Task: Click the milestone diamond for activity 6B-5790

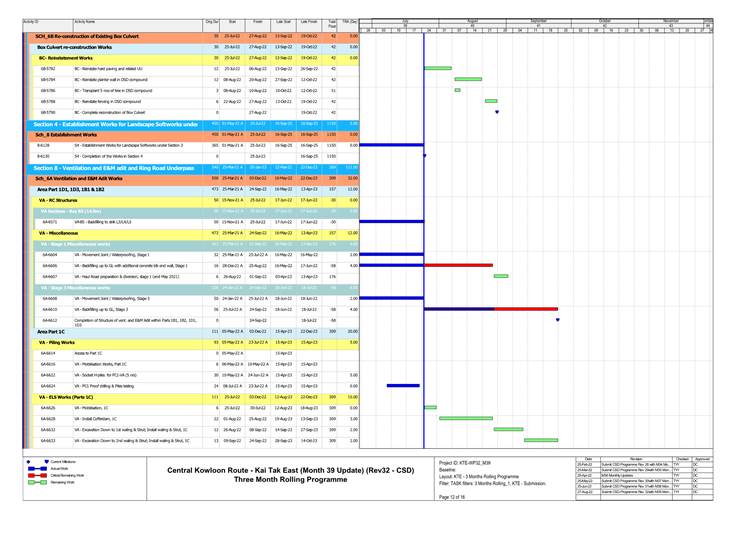Action: pyautogui.click(x=496, y=113)
